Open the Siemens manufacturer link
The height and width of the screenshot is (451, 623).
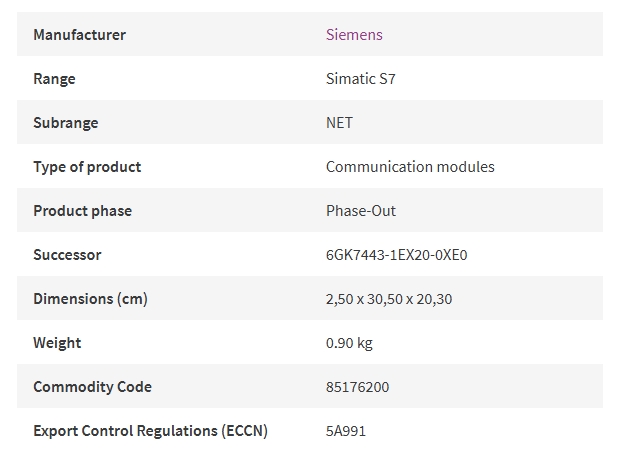pos(354,35)
